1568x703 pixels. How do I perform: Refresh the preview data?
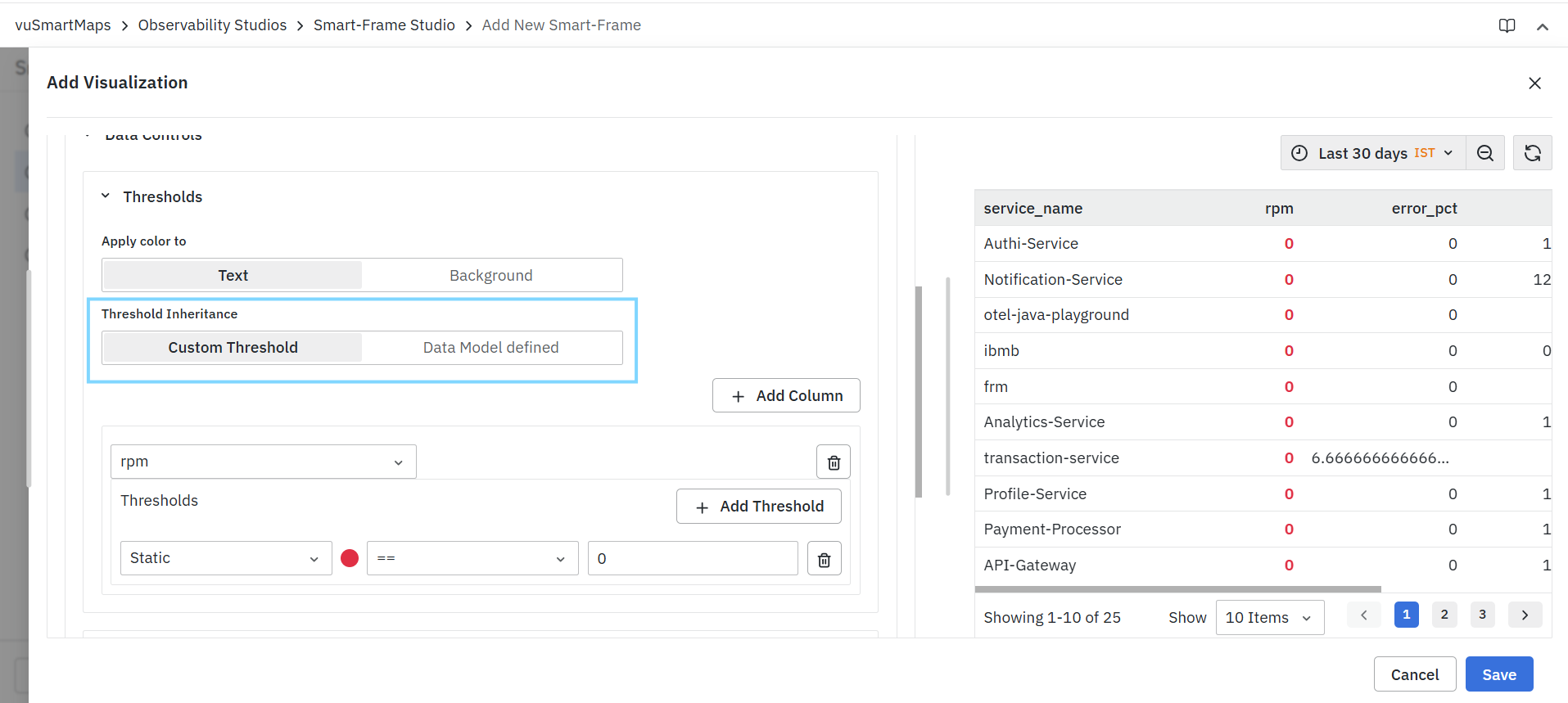pyautogui.click(x=1533, y=153)
